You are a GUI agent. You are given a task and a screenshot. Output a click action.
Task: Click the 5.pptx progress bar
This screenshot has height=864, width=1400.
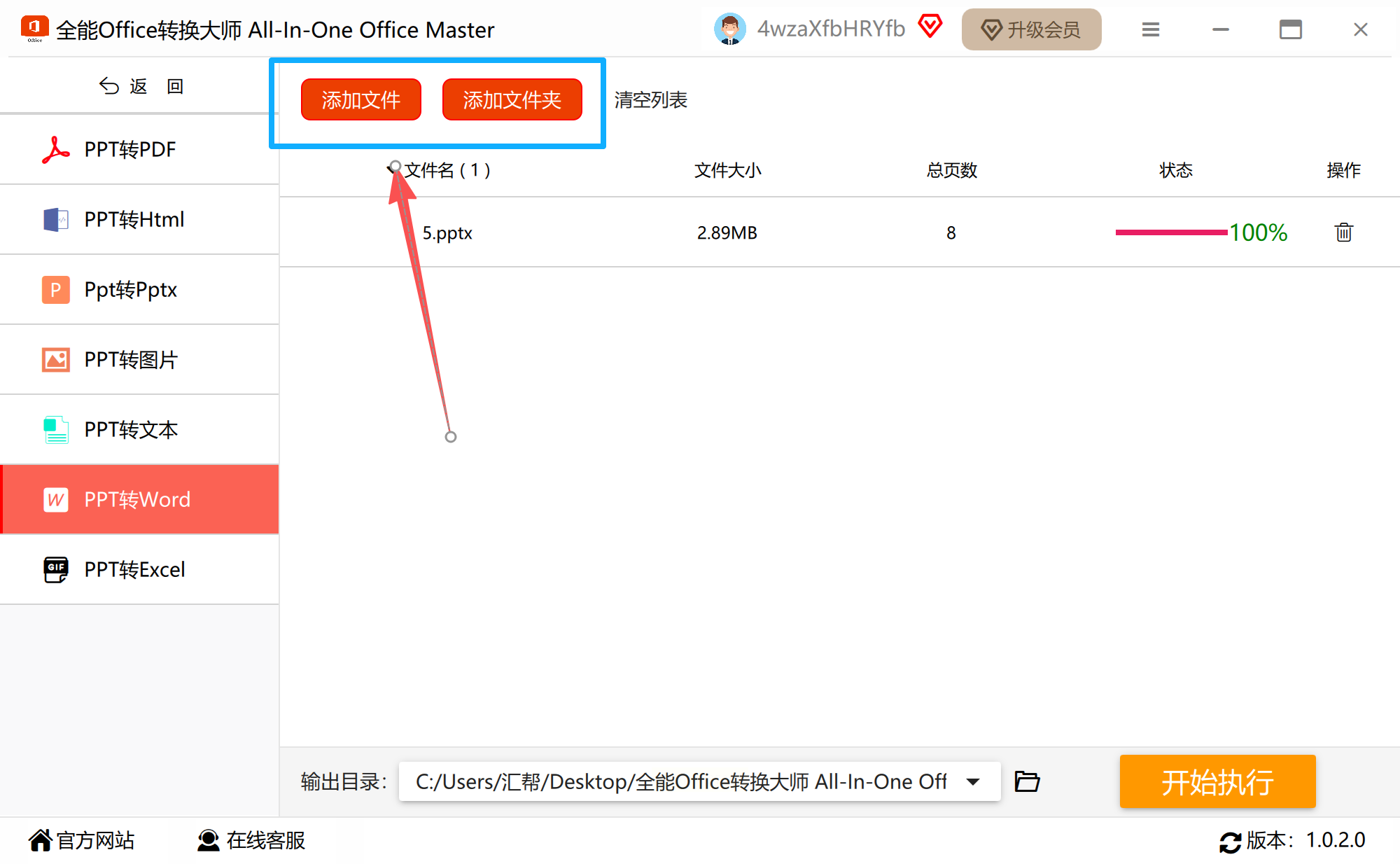point(1170,232)
